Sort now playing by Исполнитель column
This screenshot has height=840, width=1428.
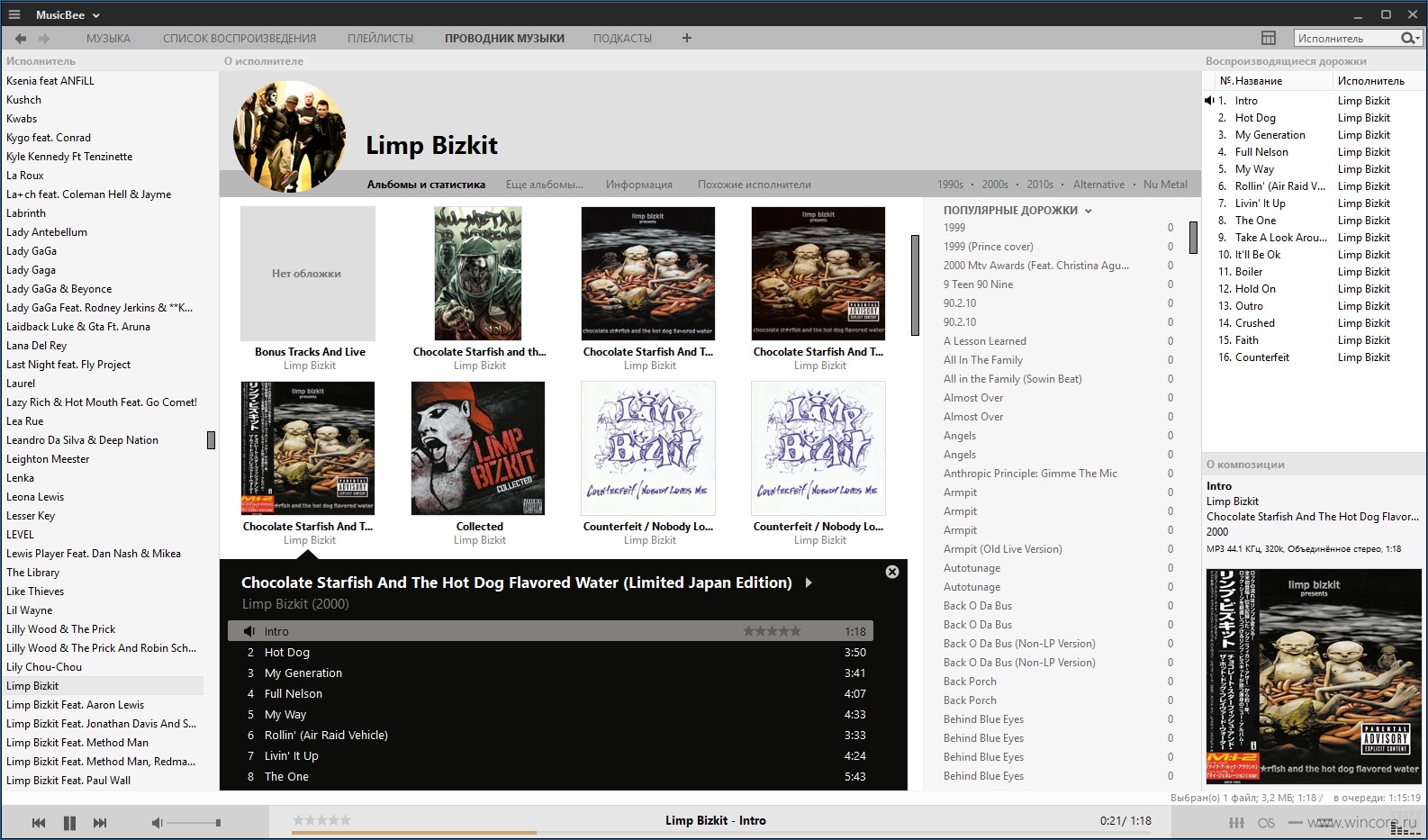pos(1370,81)
